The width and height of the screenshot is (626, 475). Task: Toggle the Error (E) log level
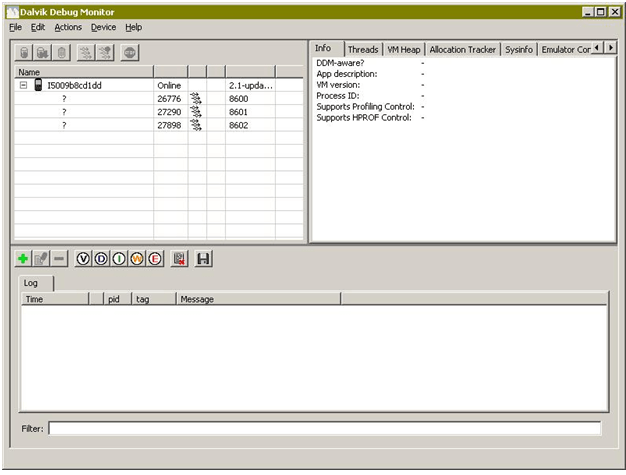tap(155, 259)
